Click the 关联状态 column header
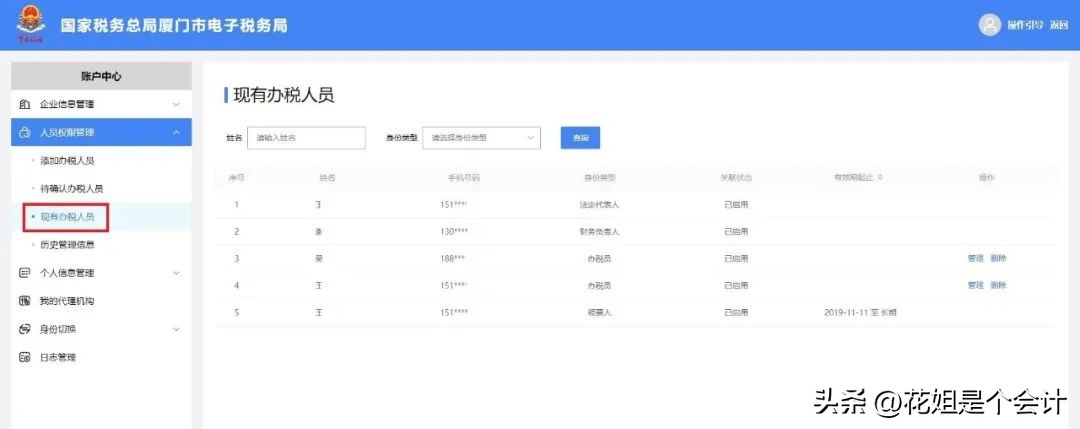This screenshot has width=1080, height=429. (x=736, y=178)
